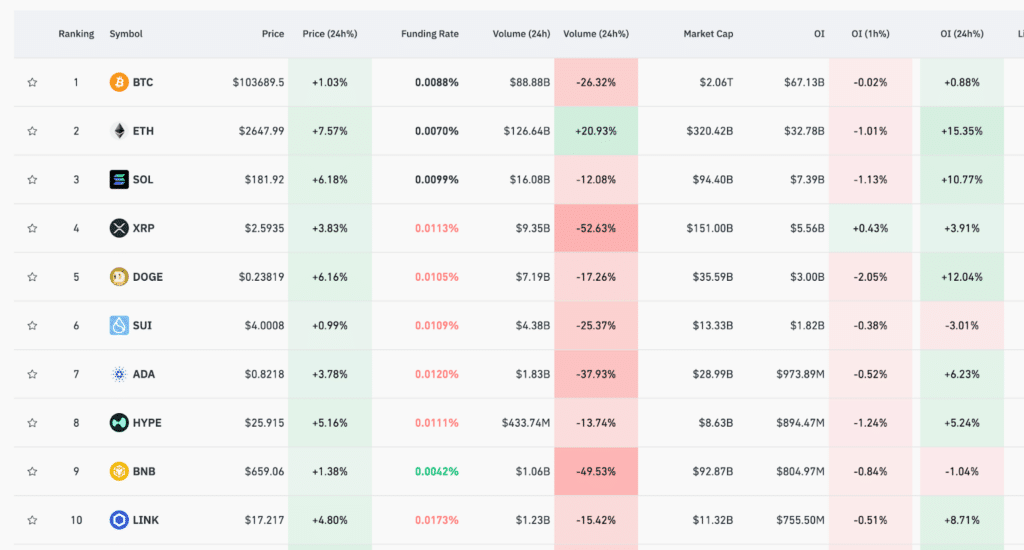Click BNB volume change -49.53%
This screenshot has height=550, width=1024.
596,472
